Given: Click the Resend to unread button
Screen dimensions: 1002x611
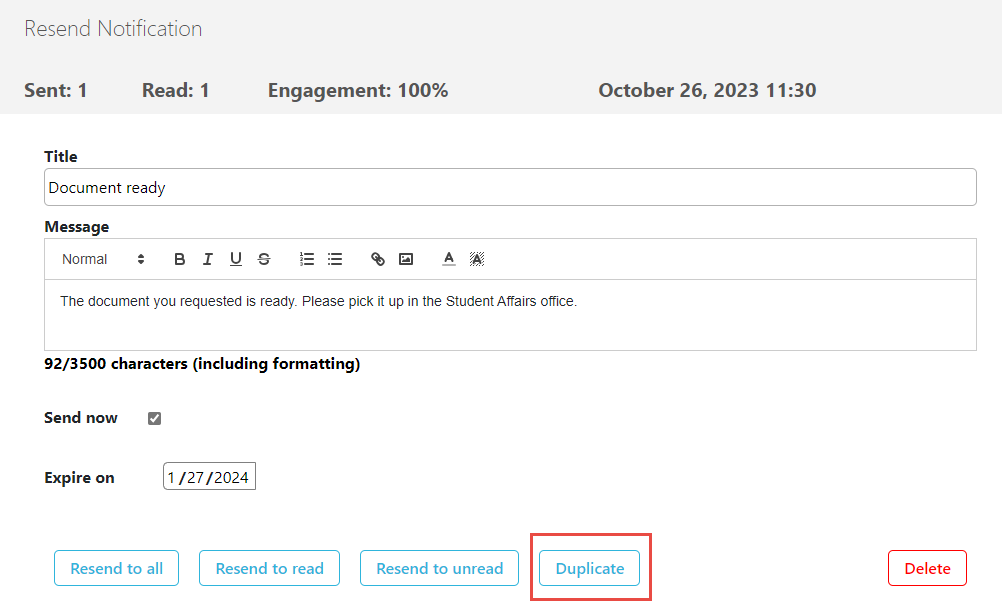Looking at the screenshot, I should (x=439, y=568).
